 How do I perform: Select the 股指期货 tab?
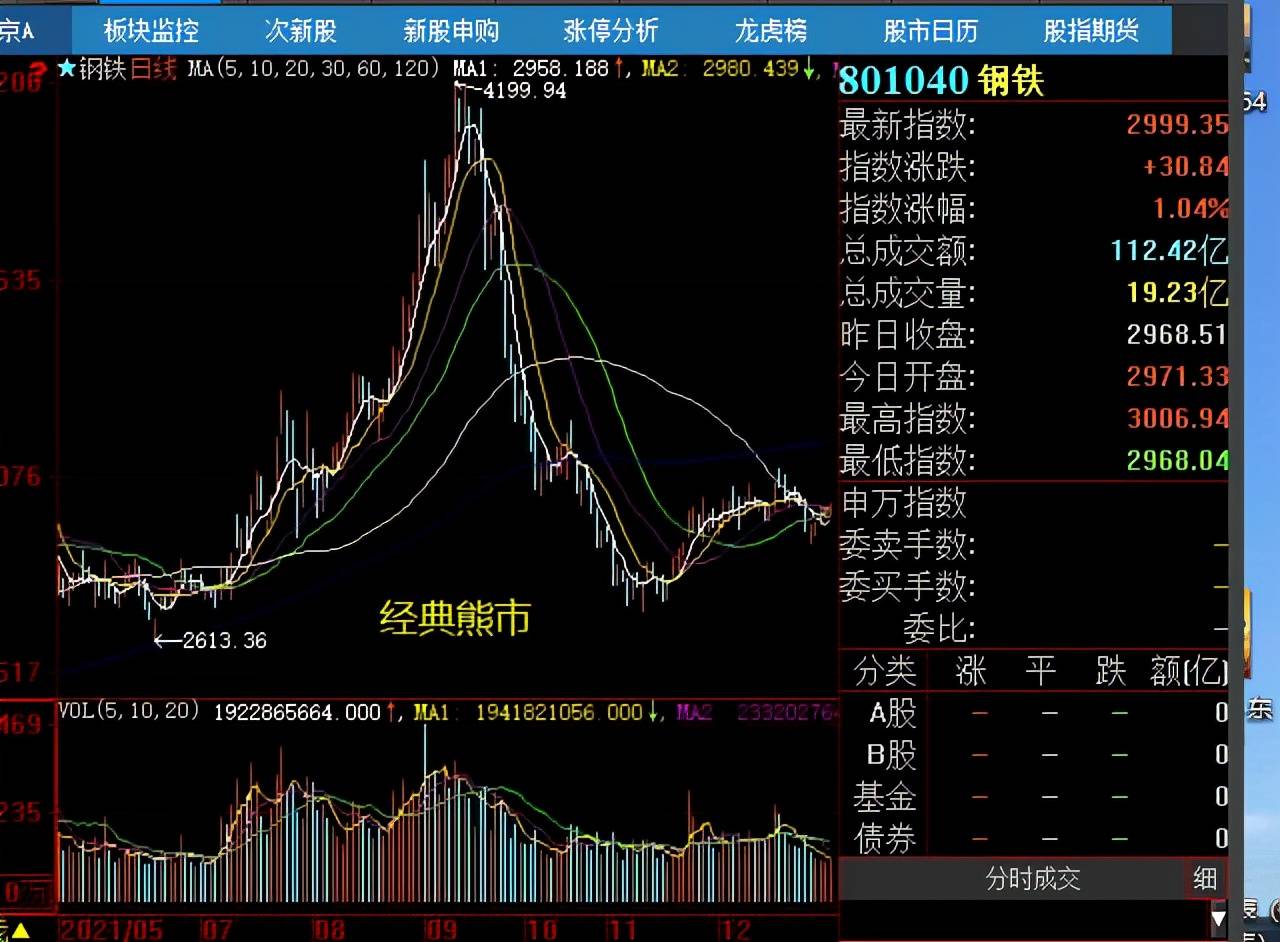pos(1091,31)
